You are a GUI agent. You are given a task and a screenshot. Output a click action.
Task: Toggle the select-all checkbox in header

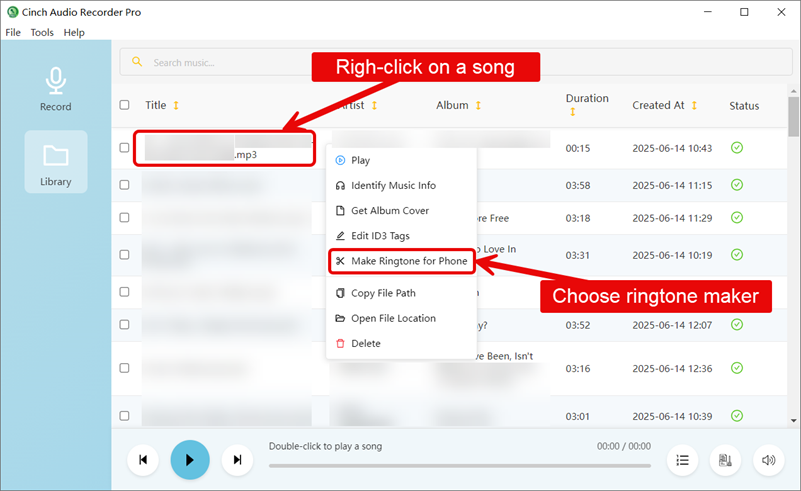coord(124,105)
